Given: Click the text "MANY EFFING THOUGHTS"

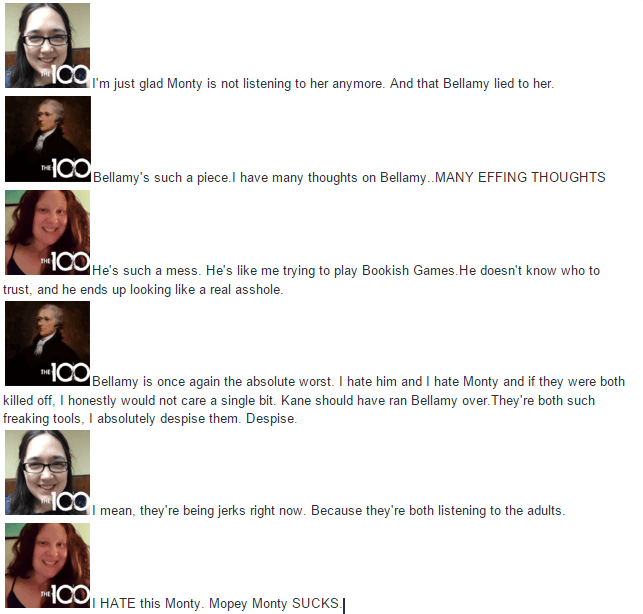Looking at the screenshot, I should click(x=520, y=177).
